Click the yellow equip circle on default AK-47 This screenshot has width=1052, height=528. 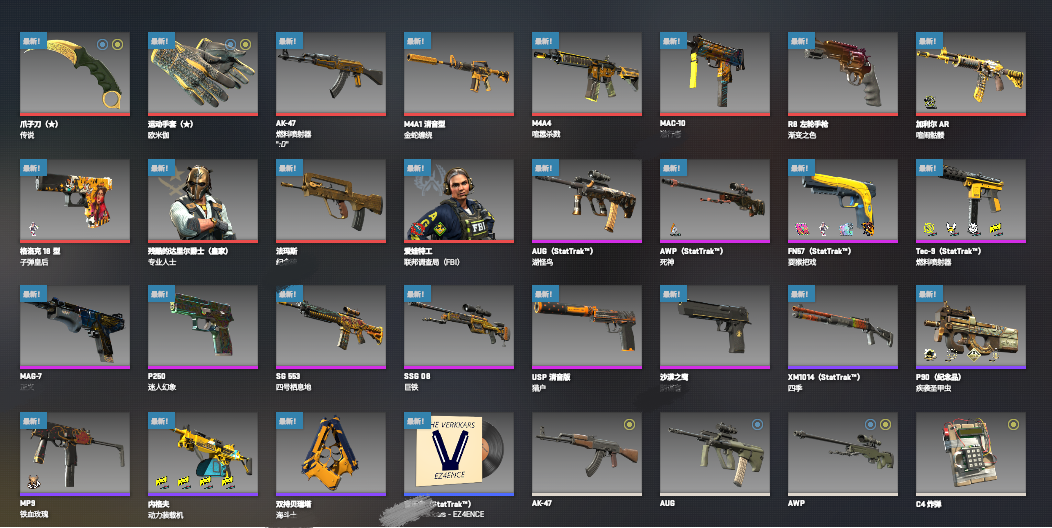coord(629,424)
